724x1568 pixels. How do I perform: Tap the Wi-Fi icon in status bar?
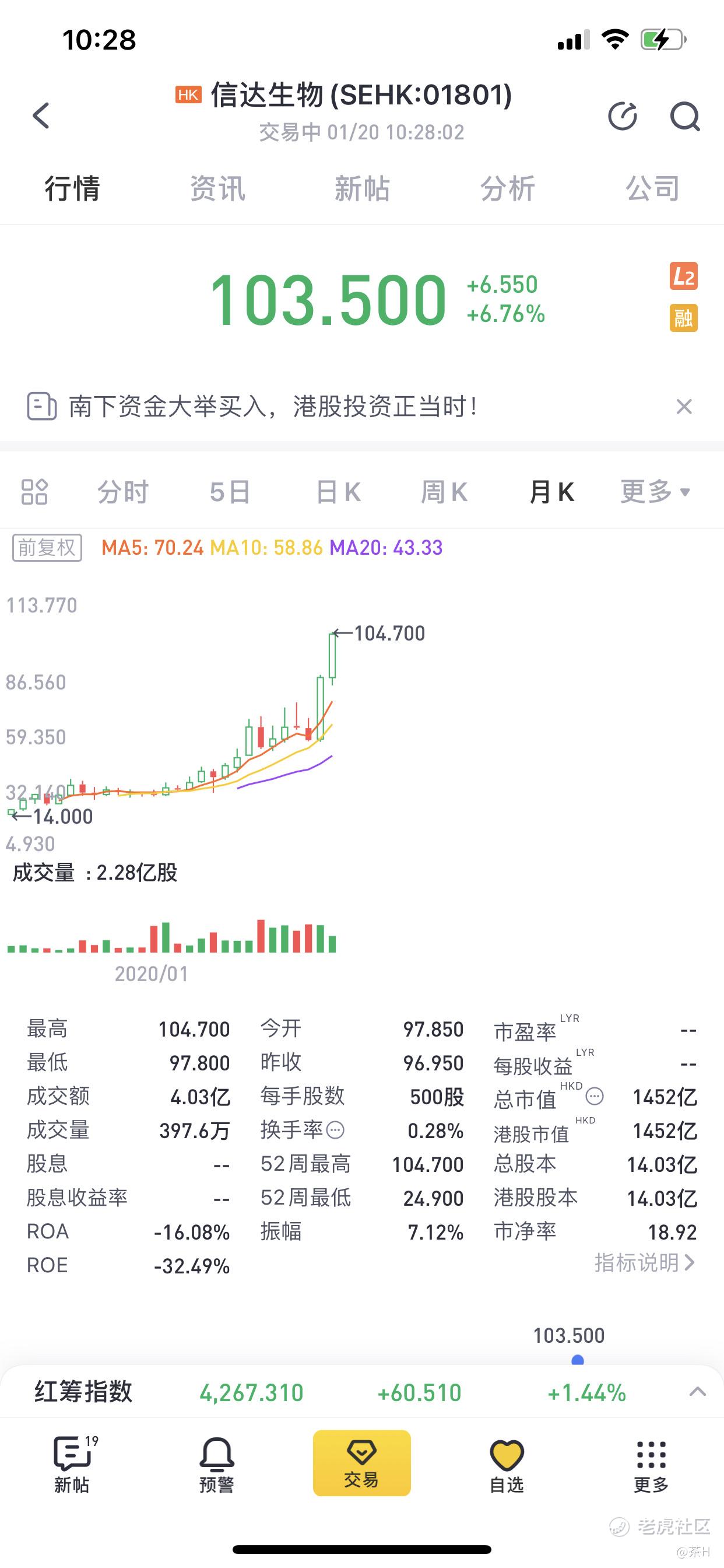coord(614,40)
